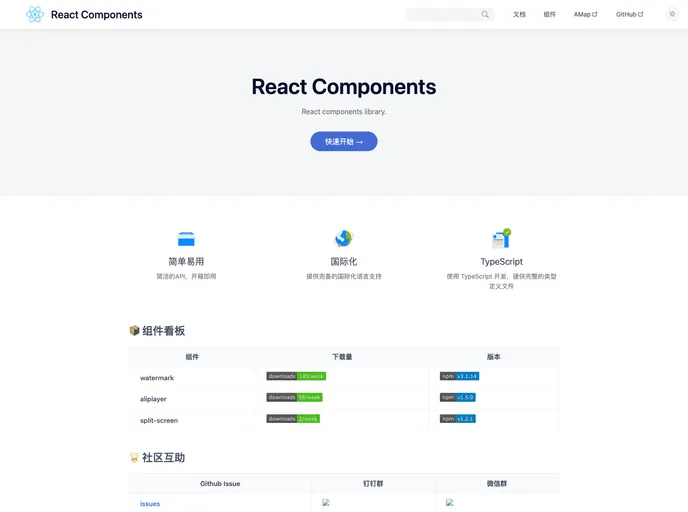Click the Github Issue column header
688x512 pixels.
[220, 483]
